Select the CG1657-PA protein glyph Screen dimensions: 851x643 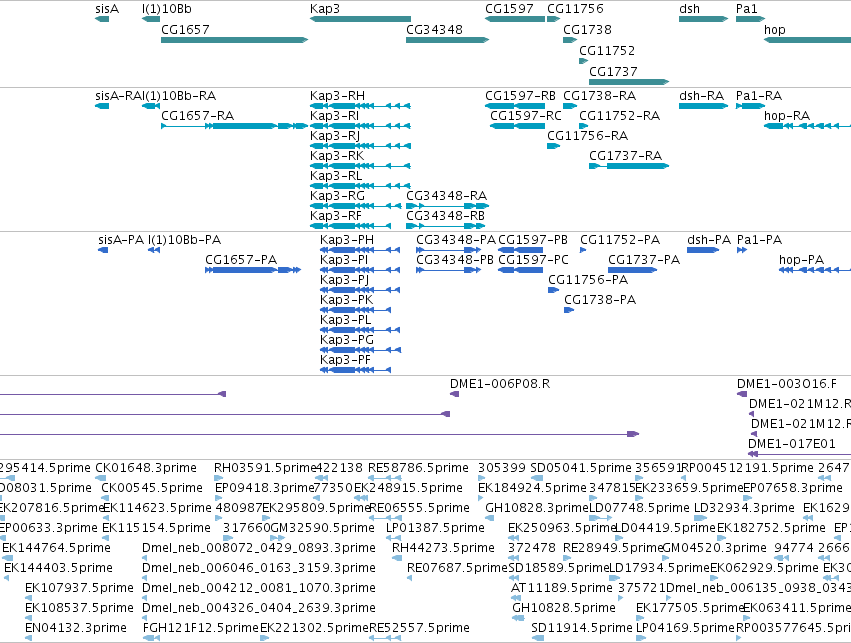click(253, 270)
